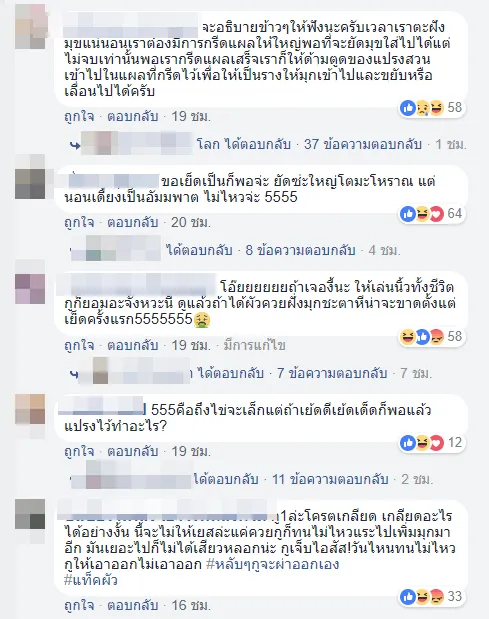
Task: Click the love reaction icon beside count 64
Action: tap(436, 214)
